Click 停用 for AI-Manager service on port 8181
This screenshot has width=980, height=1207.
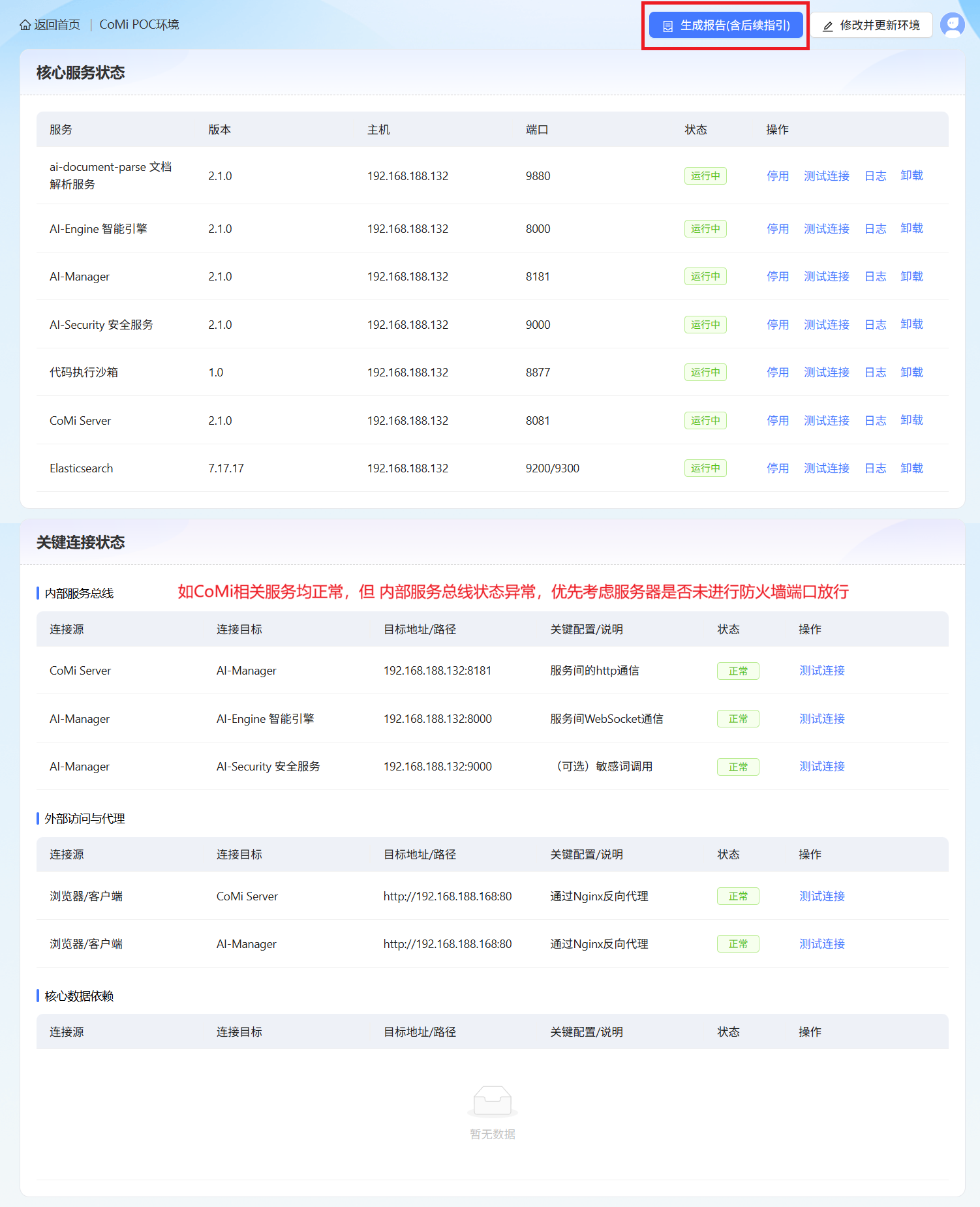(x=778, y=277)
